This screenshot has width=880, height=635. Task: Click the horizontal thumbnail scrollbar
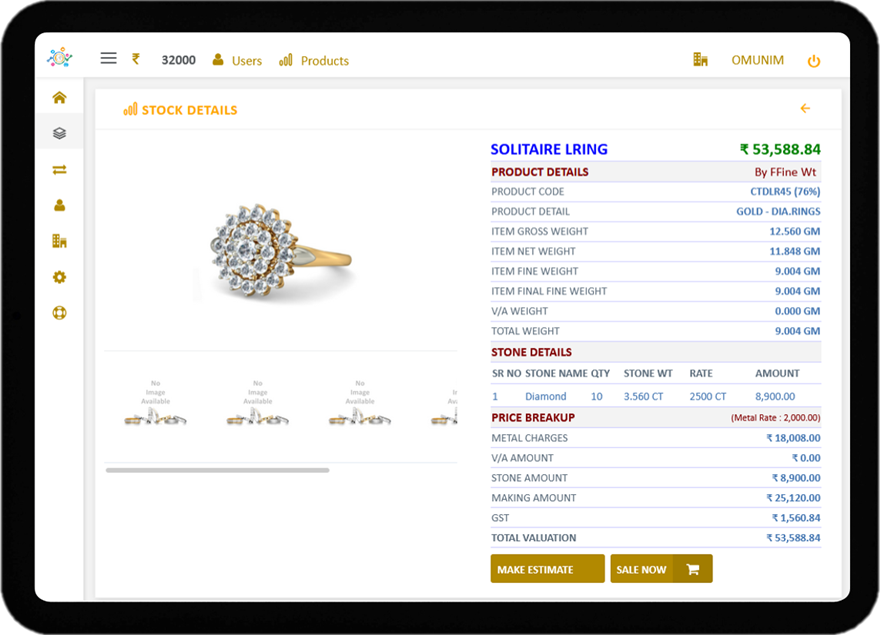pos(217,469)
